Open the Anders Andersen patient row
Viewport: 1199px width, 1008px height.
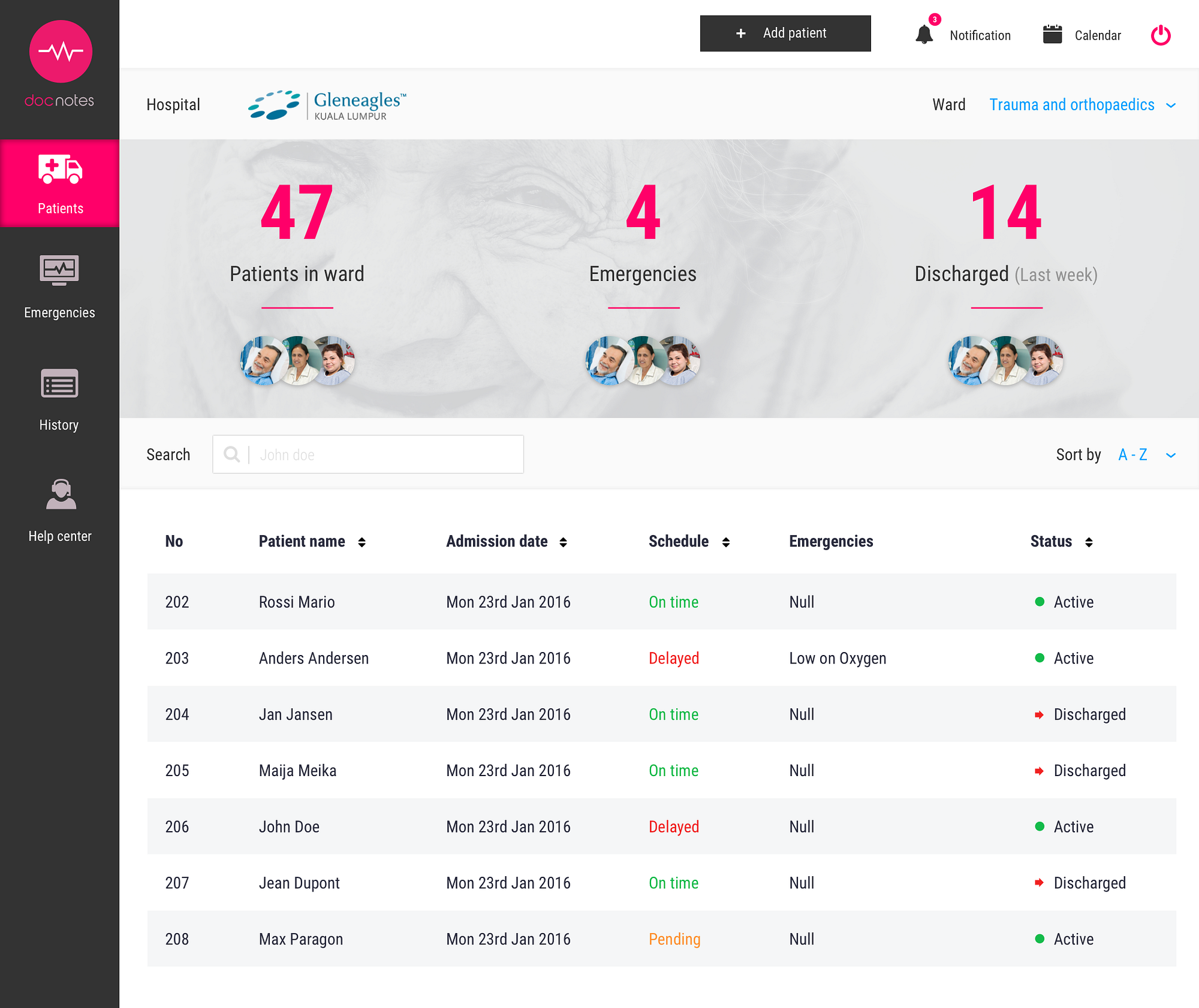[x=314, y=658]
